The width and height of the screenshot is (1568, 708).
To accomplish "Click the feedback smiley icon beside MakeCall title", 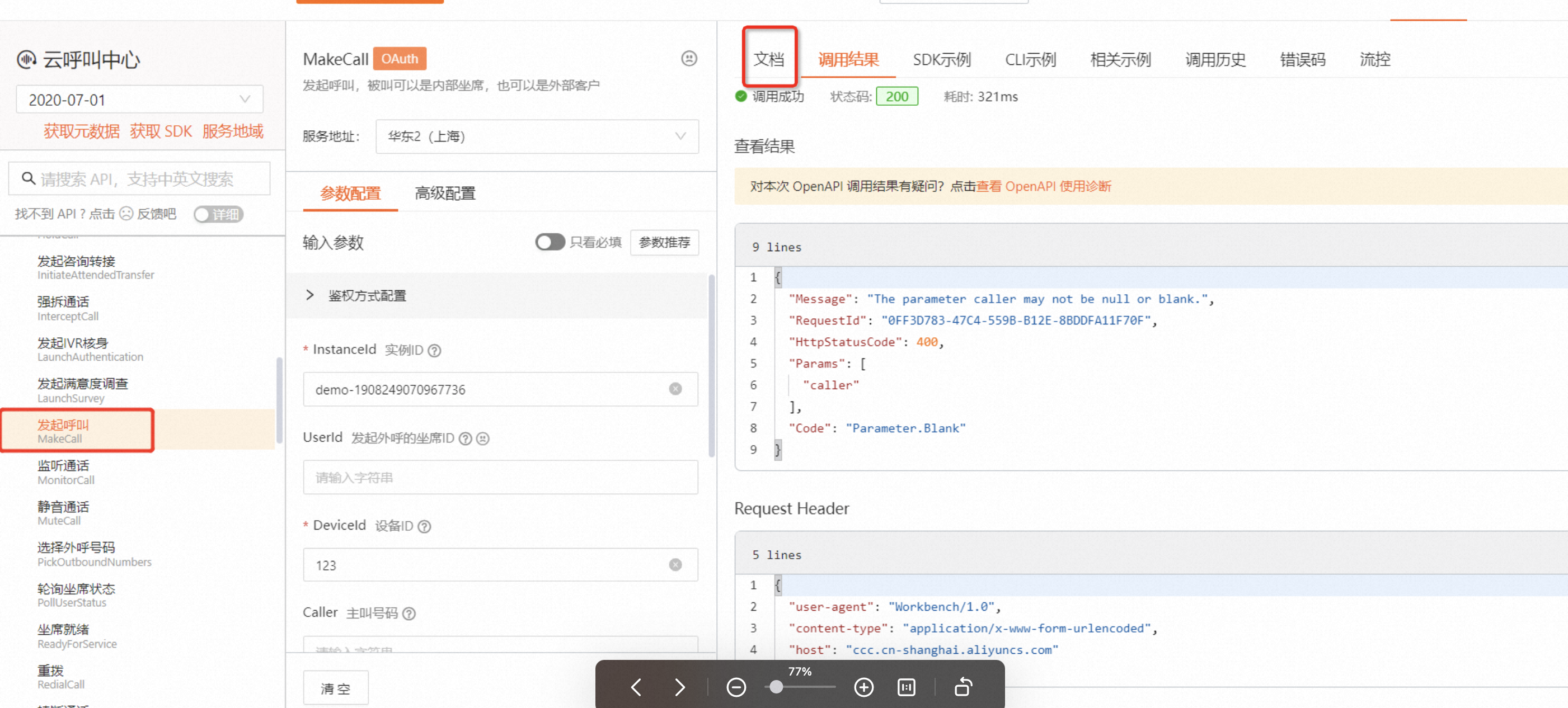I will point(688,58).
